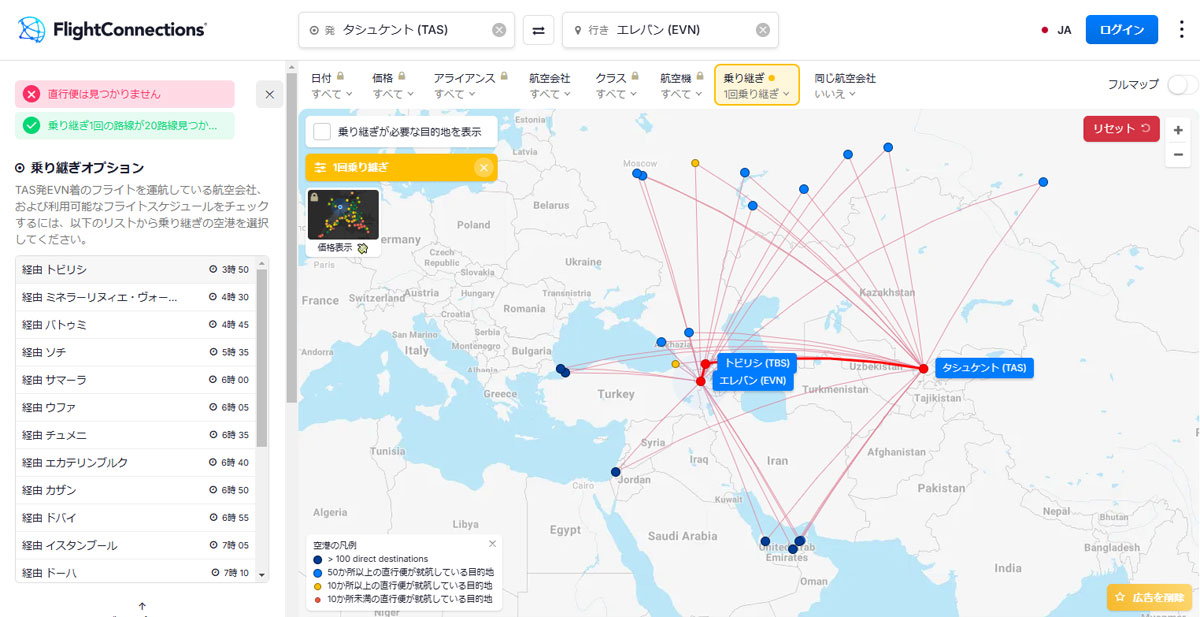This screenshot has height=617, width=1200.
Task: Select the 経由 ウファ connection option
Action: [x=136, y=407]
